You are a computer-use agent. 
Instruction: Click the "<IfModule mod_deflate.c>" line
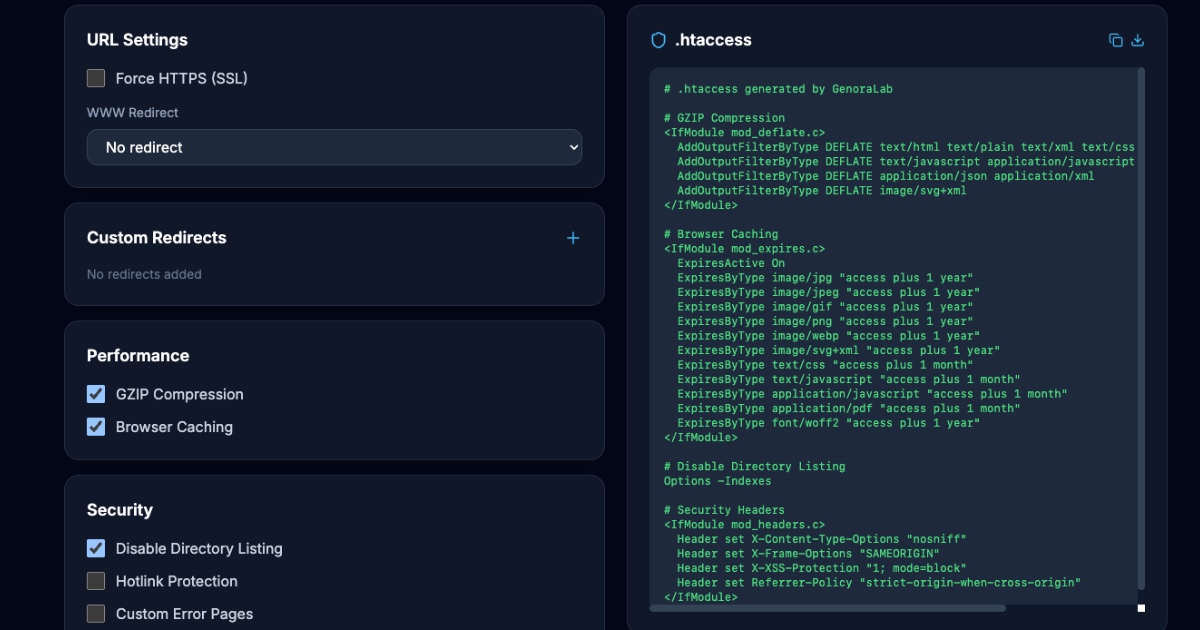744,132
